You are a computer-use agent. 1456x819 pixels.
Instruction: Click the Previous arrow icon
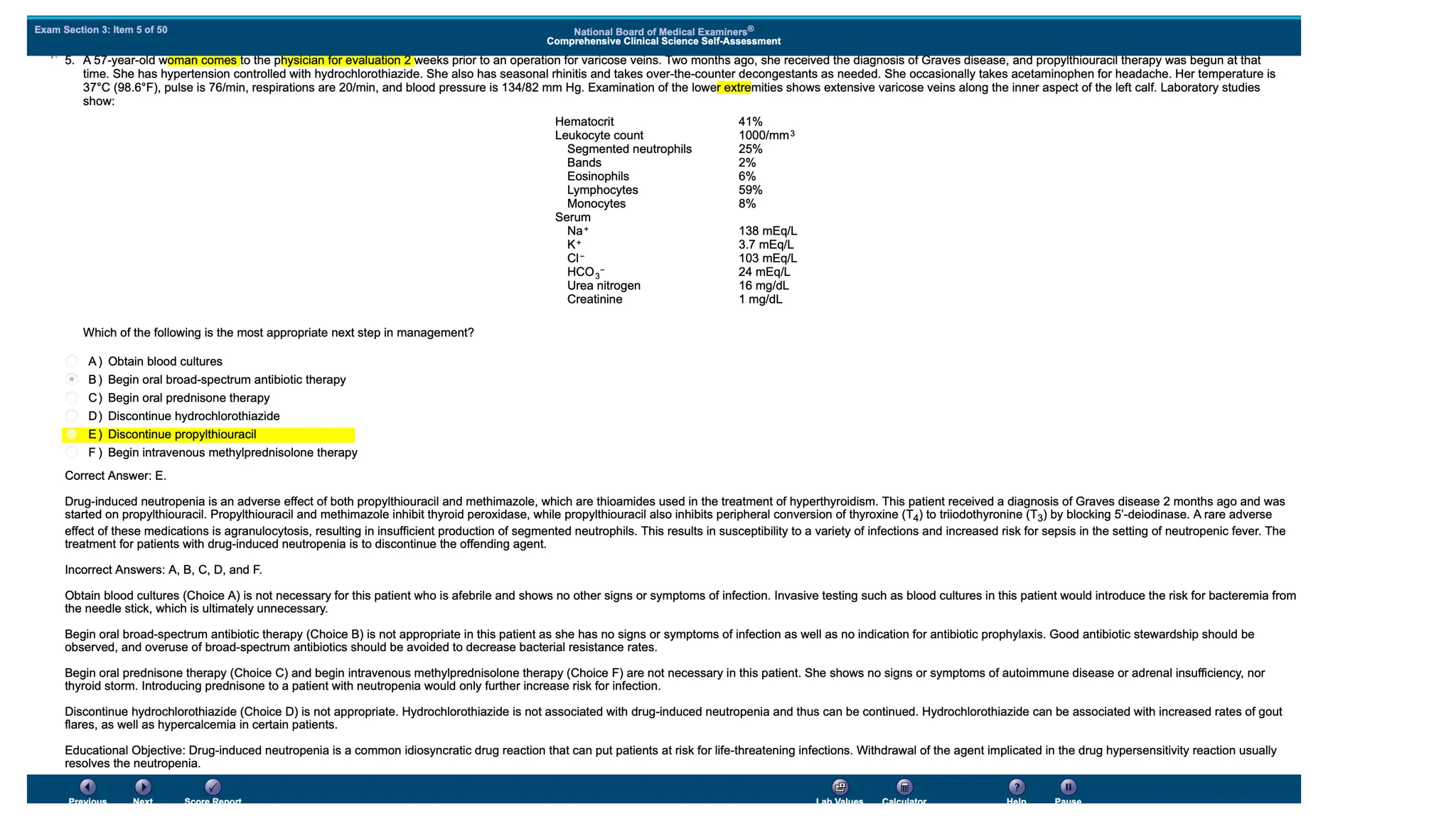pos(87,787)
